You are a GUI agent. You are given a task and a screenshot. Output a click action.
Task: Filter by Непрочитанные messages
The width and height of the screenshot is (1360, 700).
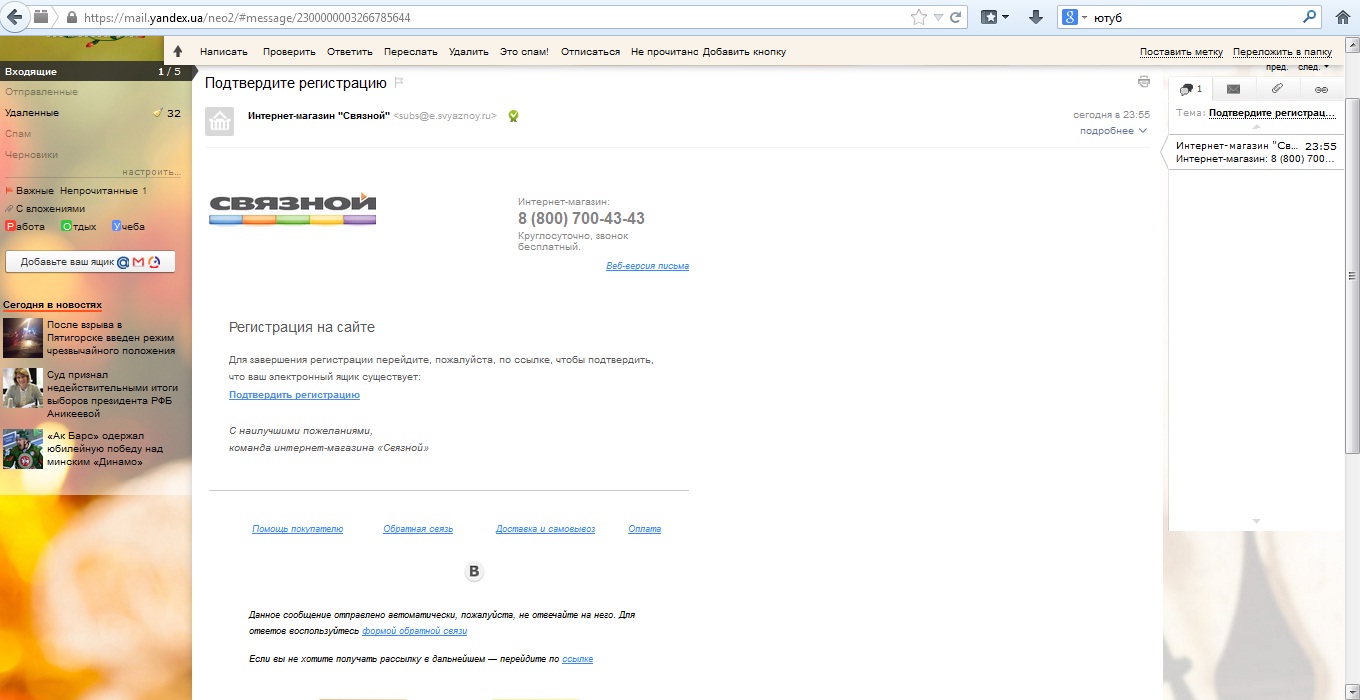[103, 190]
